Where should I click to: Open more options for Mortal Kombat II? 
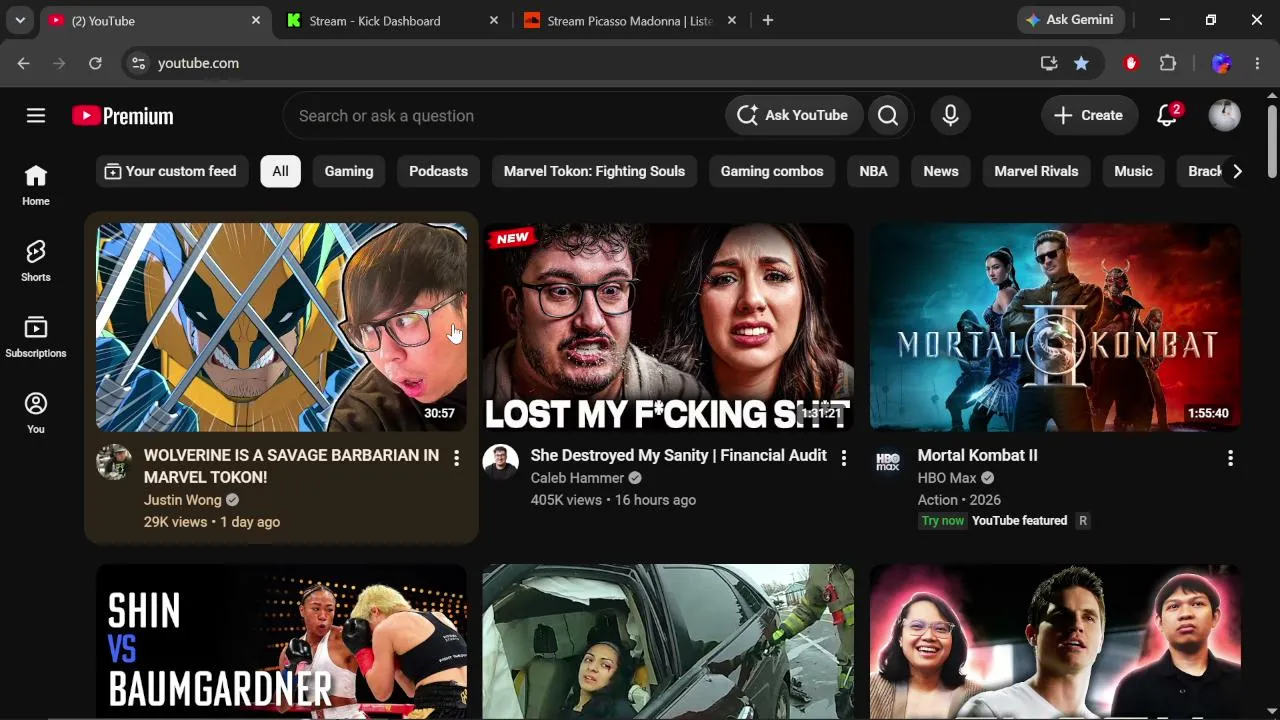[x=1230, y=458]
